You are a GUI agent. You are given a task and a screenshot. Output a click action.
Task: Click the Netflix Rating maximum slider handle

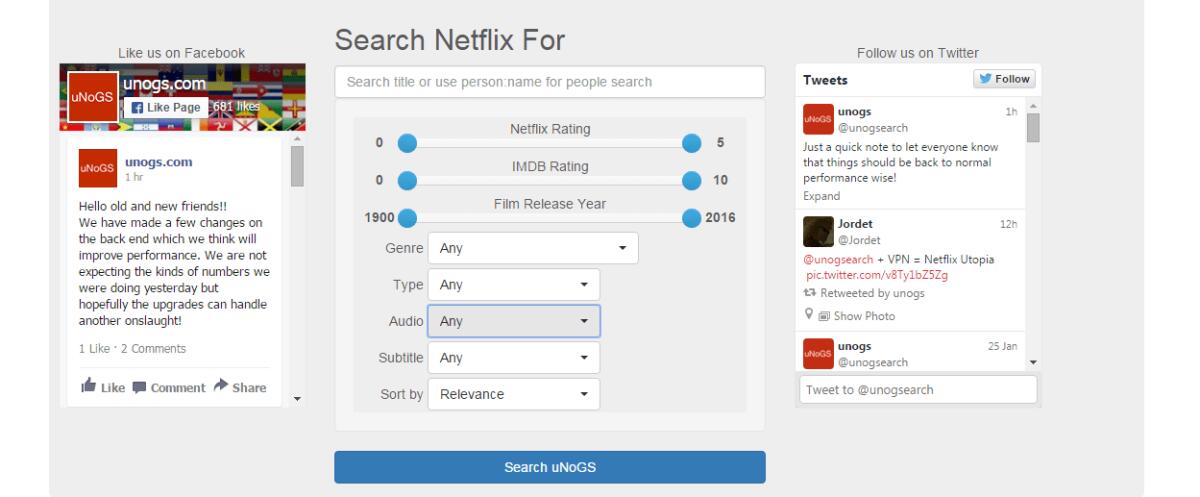point(692,143)
